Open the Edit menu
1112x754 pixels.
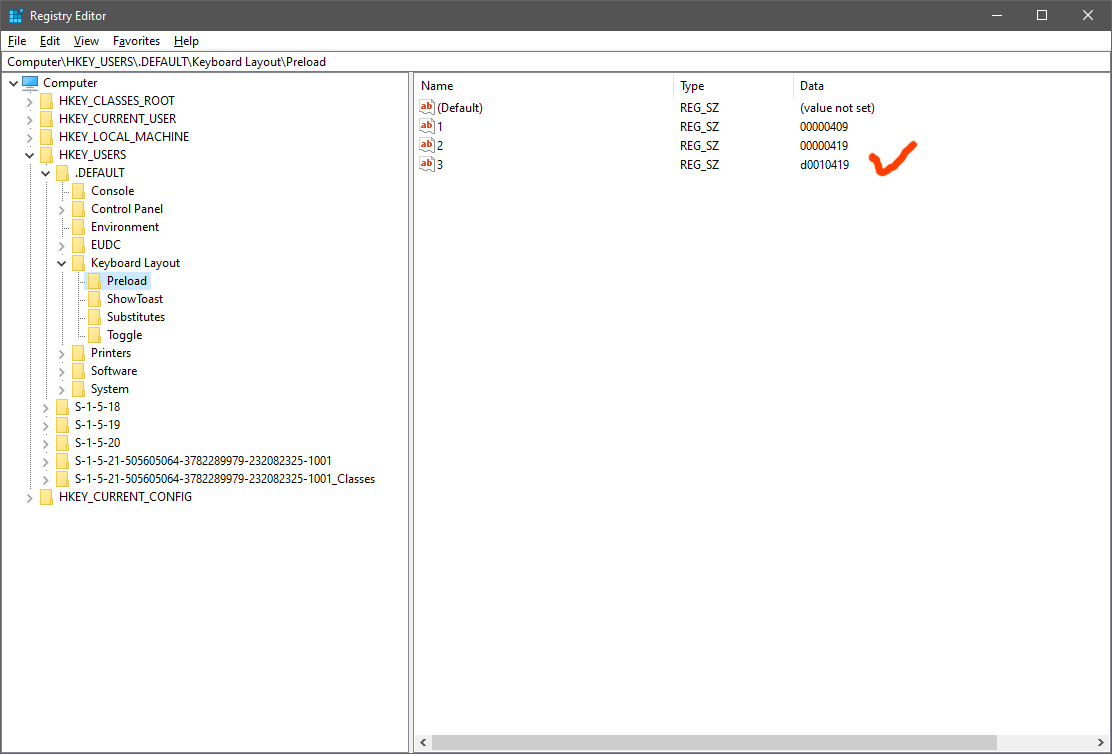pyautogui.click(x=50, y=41)
